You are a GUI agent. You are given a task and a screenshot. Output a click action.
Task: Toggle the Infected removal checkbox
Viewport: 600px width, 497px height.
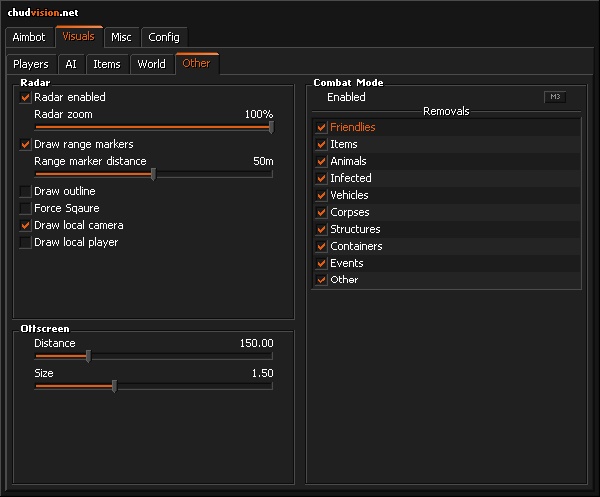(321, 178)
